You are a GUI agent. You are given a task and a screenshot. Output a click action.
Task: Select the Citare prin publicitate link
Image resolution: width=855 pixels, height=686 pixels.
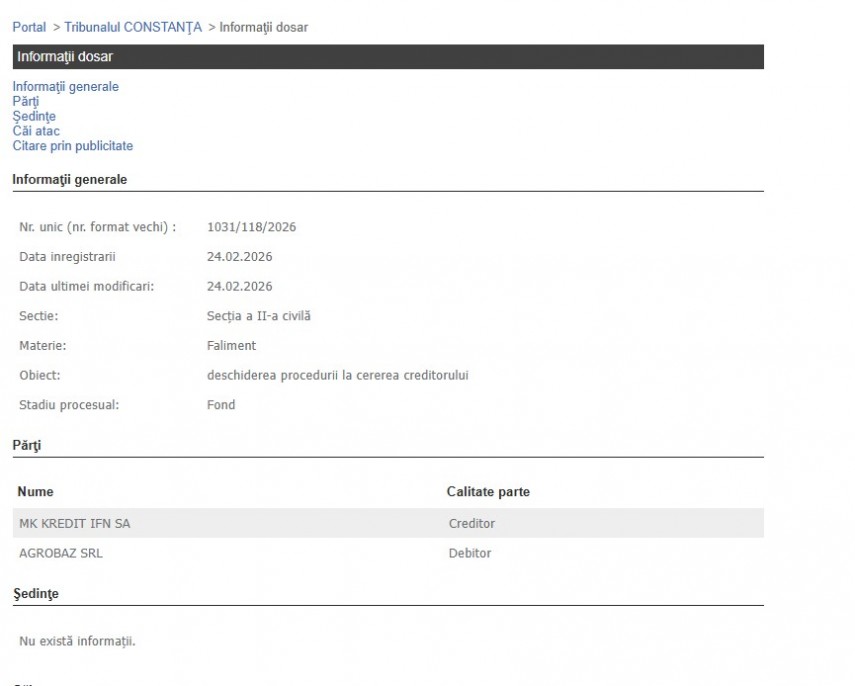tap(72, 146)
